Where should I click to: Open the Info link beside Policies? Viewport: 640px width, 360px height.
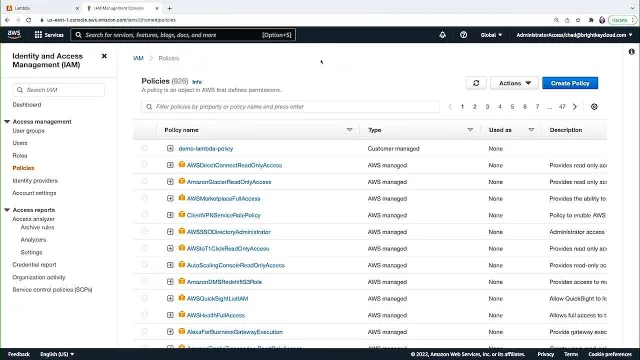pyautogui.click(x=197, y=82)
